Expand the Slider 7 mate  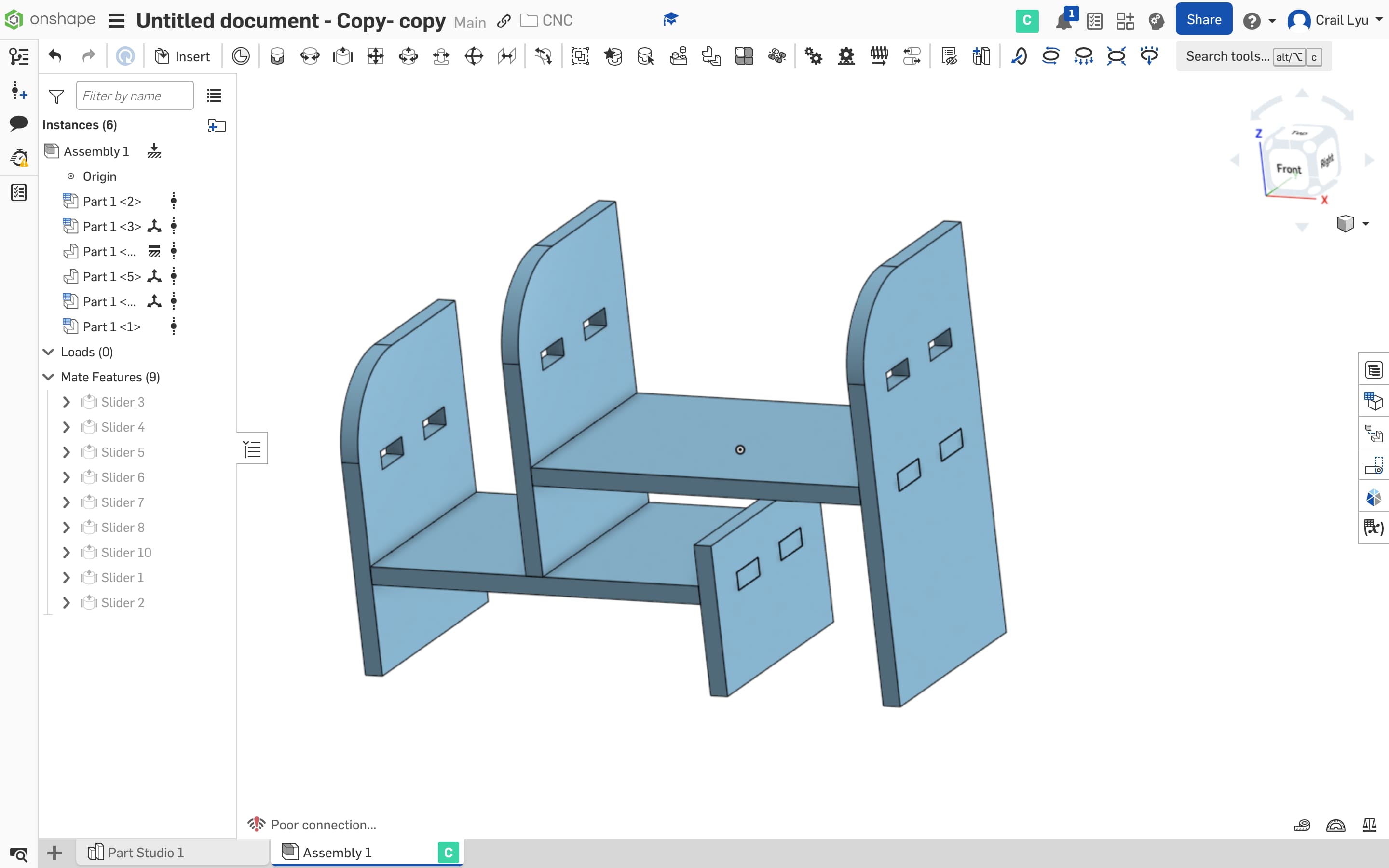click(66, 502)
